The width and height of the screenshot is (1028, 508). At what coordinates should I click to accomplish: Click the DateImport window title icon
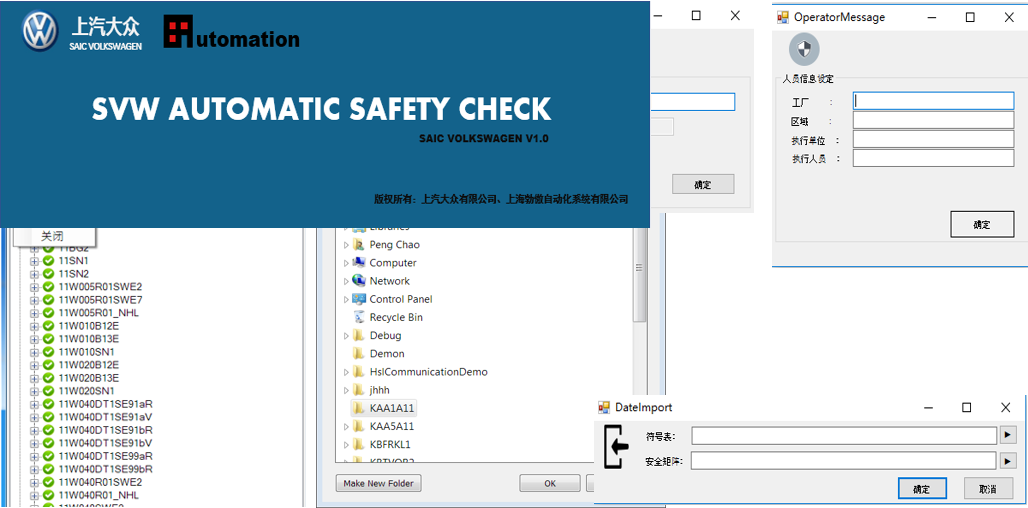604,407
